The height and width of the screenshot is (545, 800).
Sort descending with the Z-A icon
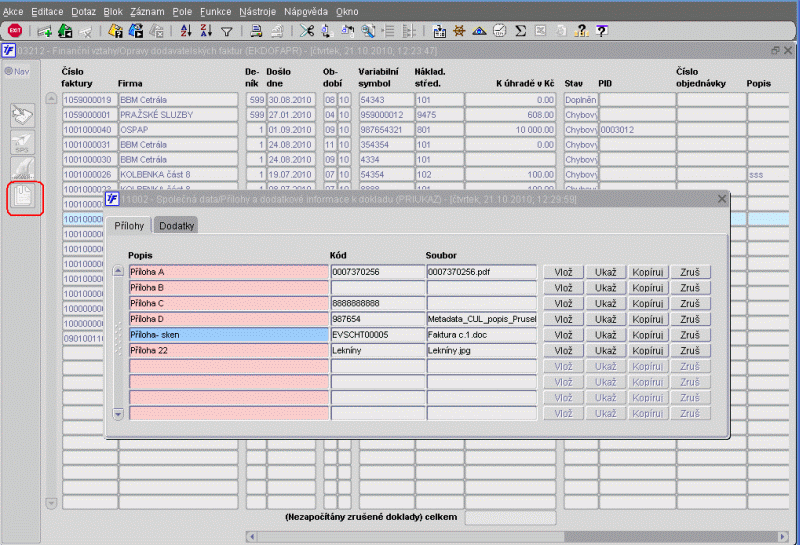(205, 32)
